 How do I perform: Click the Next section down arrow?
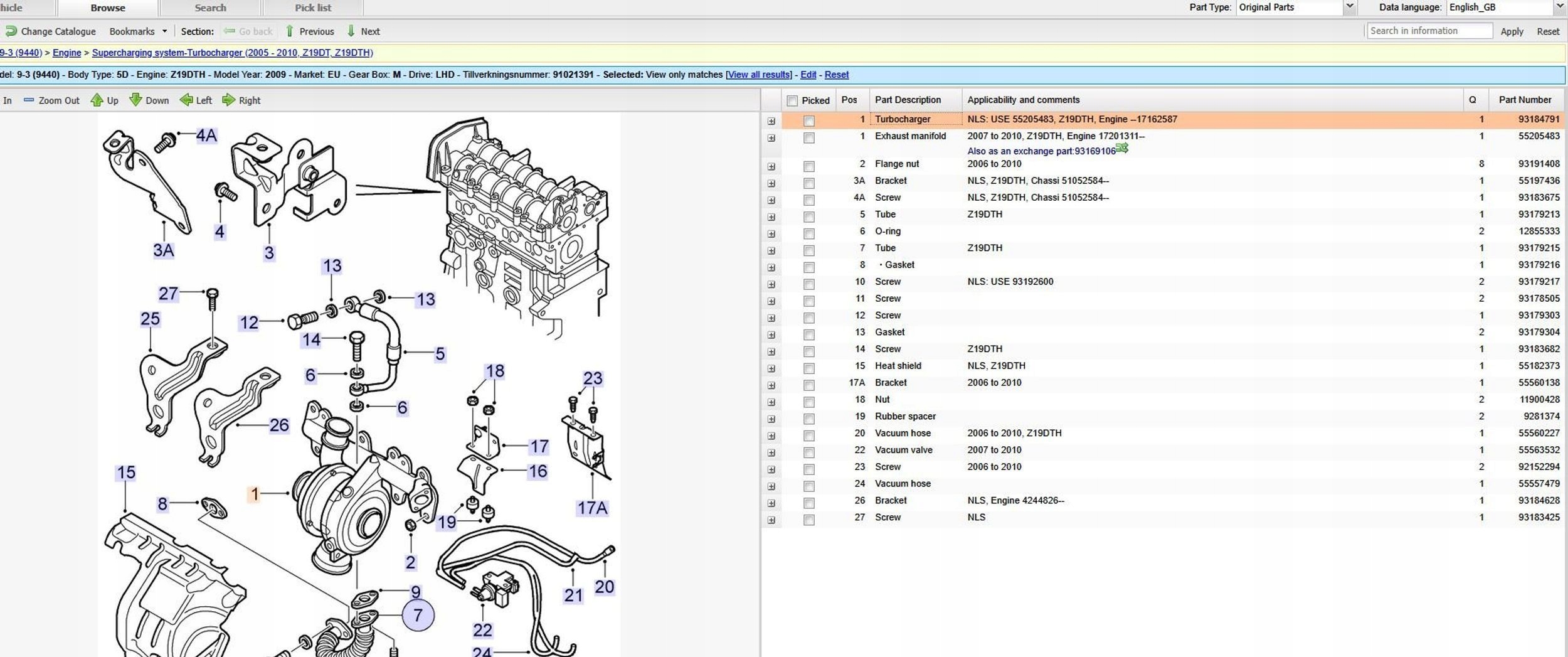[351, 31]
